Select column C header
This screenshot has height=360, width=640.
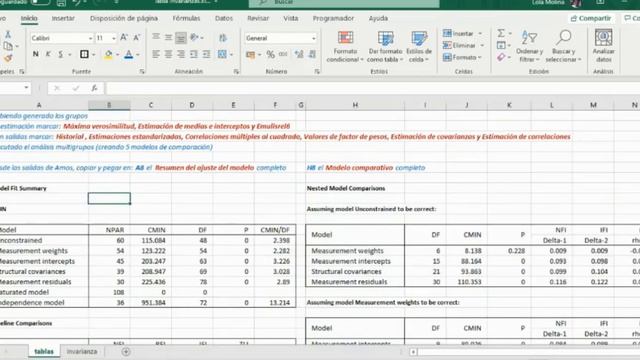click(x=151, y=105)
